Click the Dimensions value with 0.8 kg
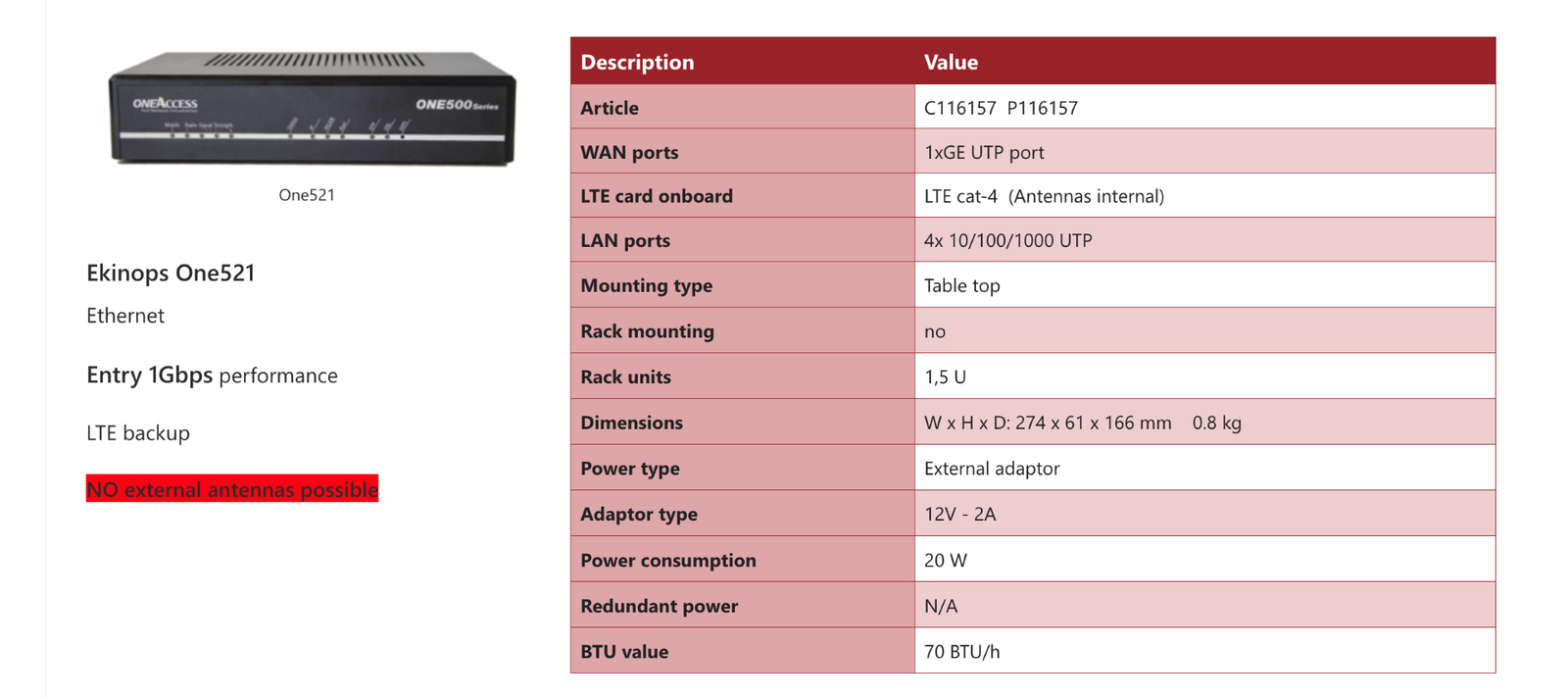The image size is (1568, 699). click(1082, 423)
